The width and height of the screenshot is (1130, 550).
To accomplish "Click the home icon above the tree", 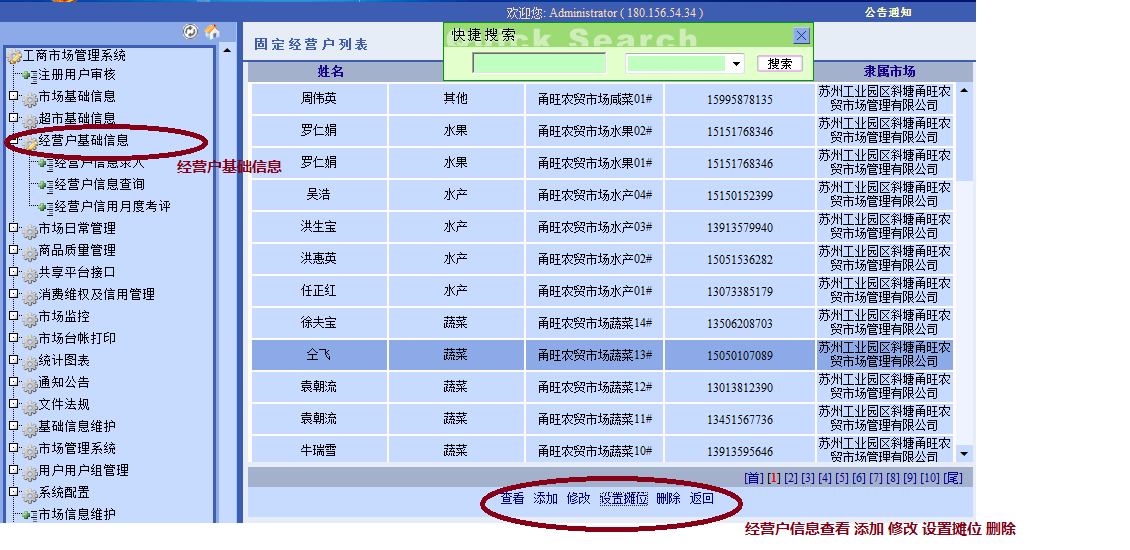I will tap(212, 32).
